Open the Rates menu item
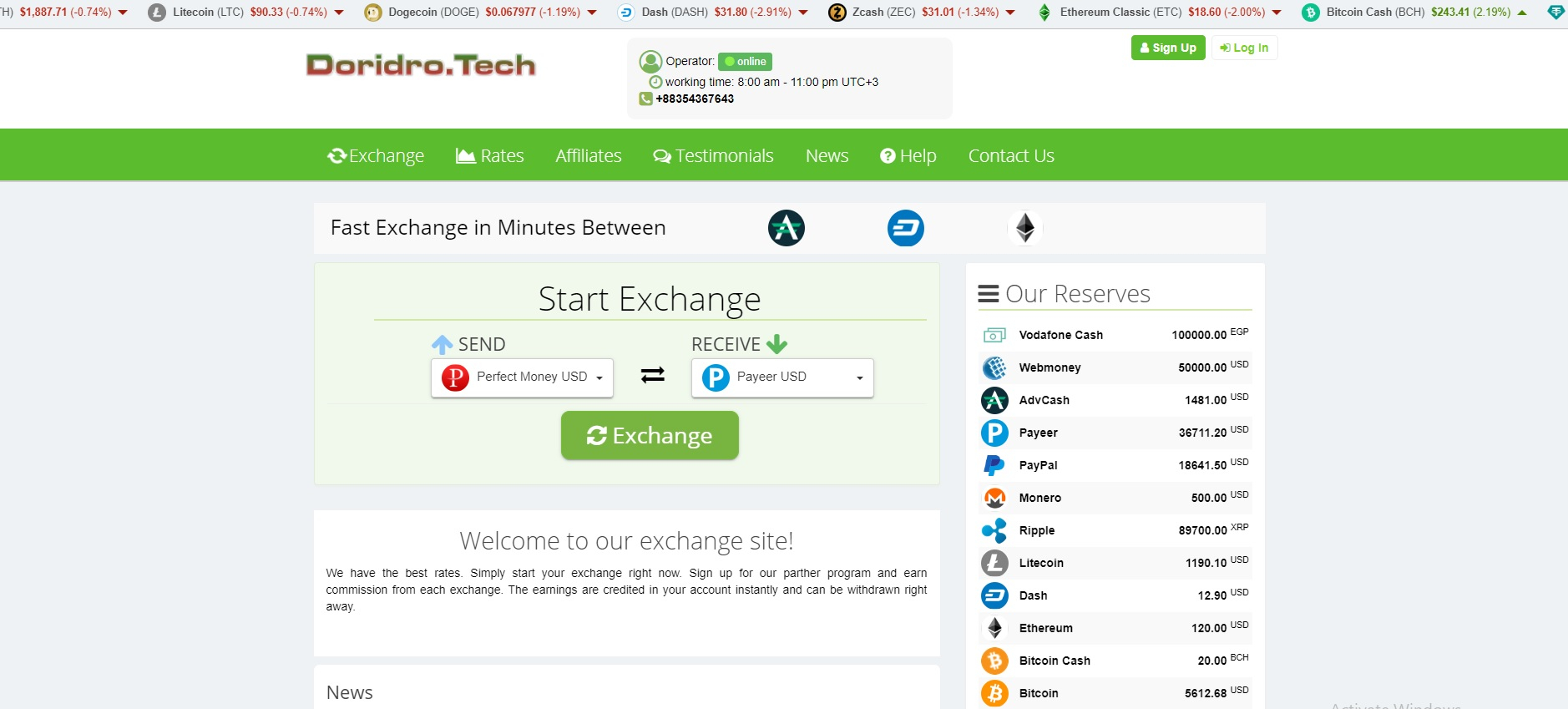The image size is (1568, 709). (490, 156)
